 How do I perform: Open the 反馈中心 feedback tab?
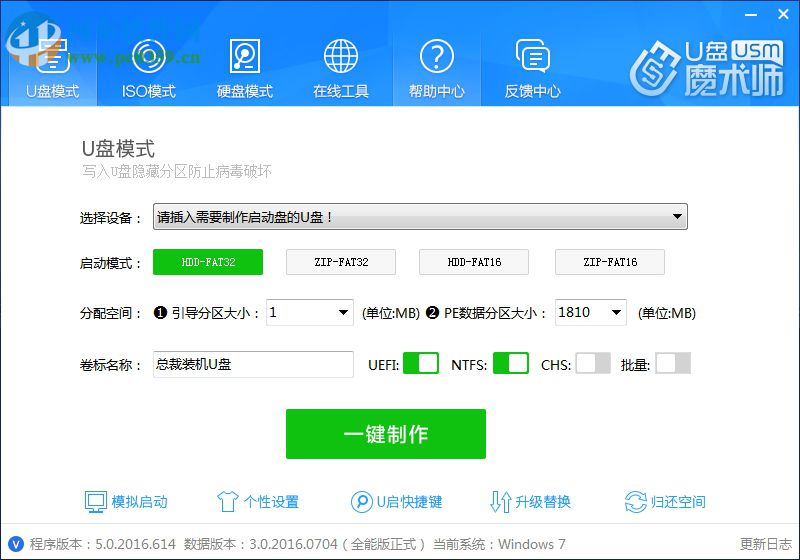tap(533, 68)
